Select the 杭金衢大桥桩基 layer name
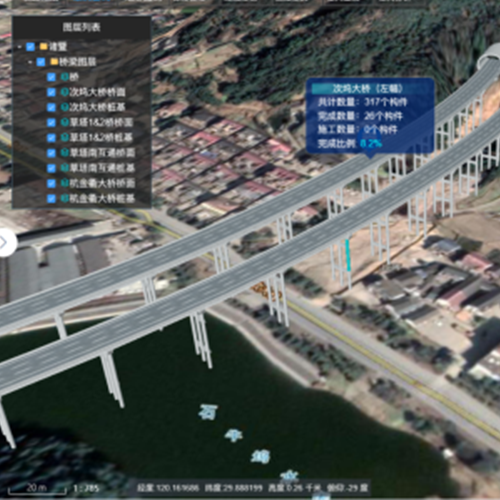This screenshot has width=500, height=500. 102,199
